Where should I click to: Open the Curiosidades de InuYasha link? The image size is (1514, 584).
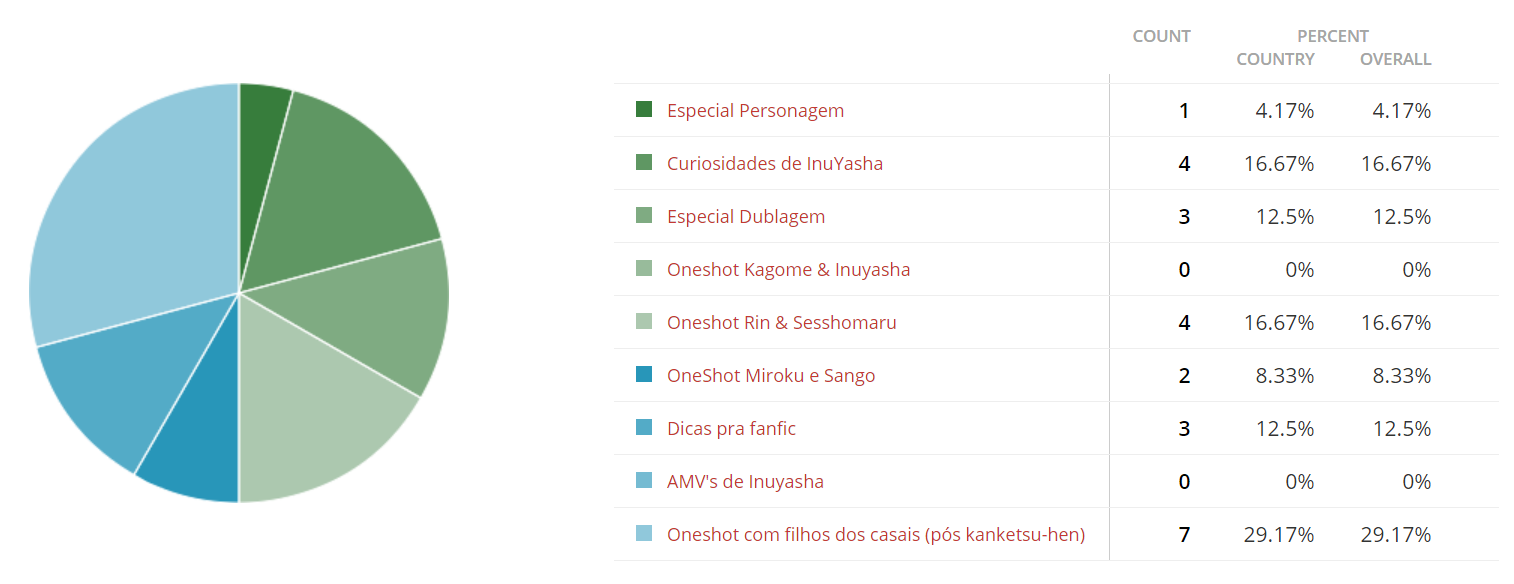(775, 164)
